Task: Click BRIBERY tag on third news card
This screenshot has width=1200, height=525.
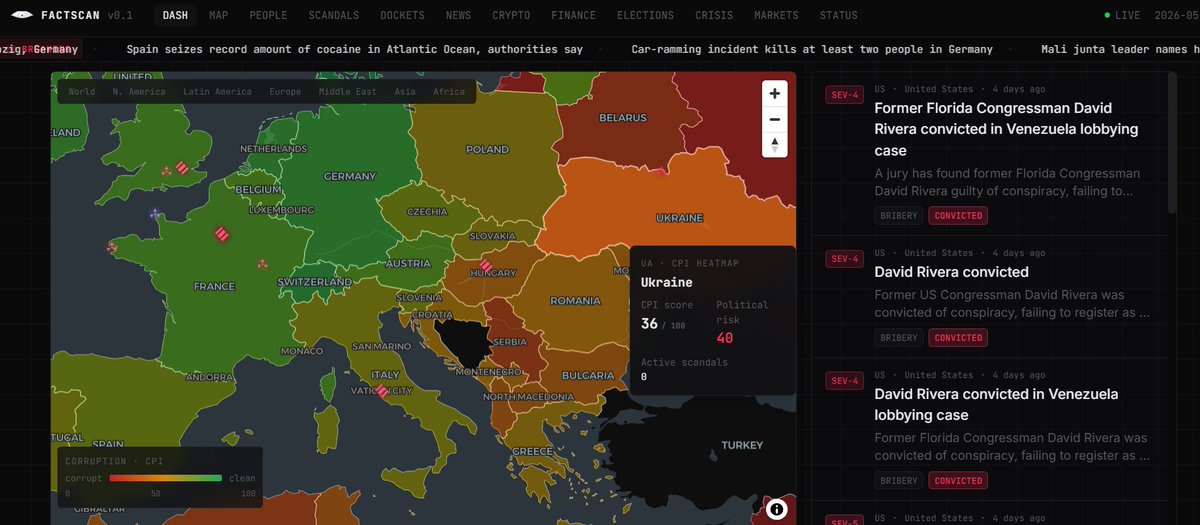Action: point(898,481)
